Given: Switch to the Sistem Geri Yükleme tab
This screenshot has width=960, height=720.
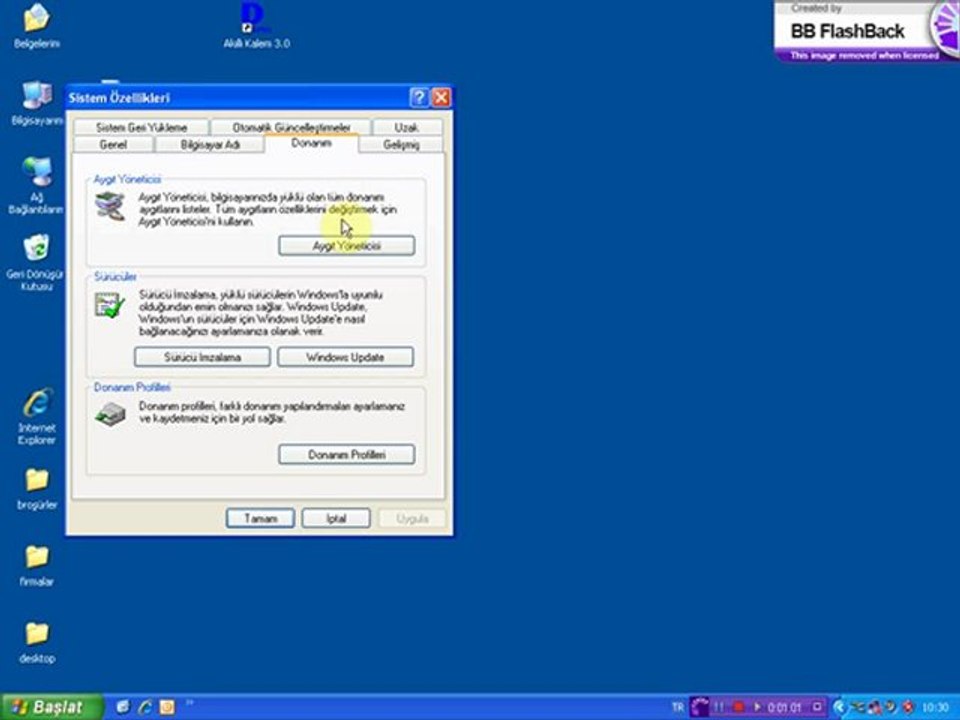Looking at the screenshot, I should [x=141, y=127].
